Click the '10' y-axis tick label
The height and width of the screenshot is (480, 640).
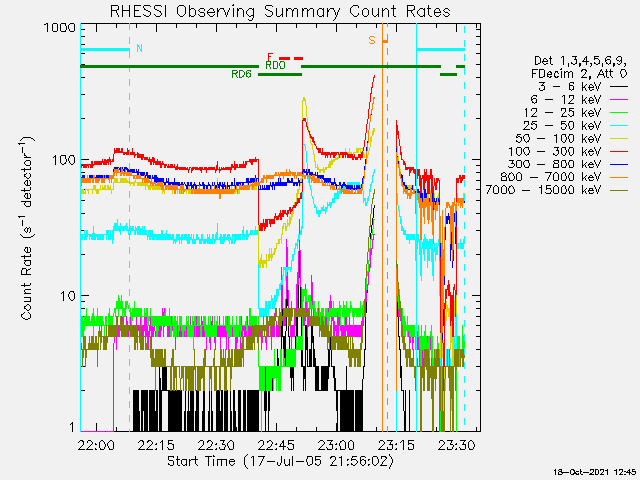68,296
